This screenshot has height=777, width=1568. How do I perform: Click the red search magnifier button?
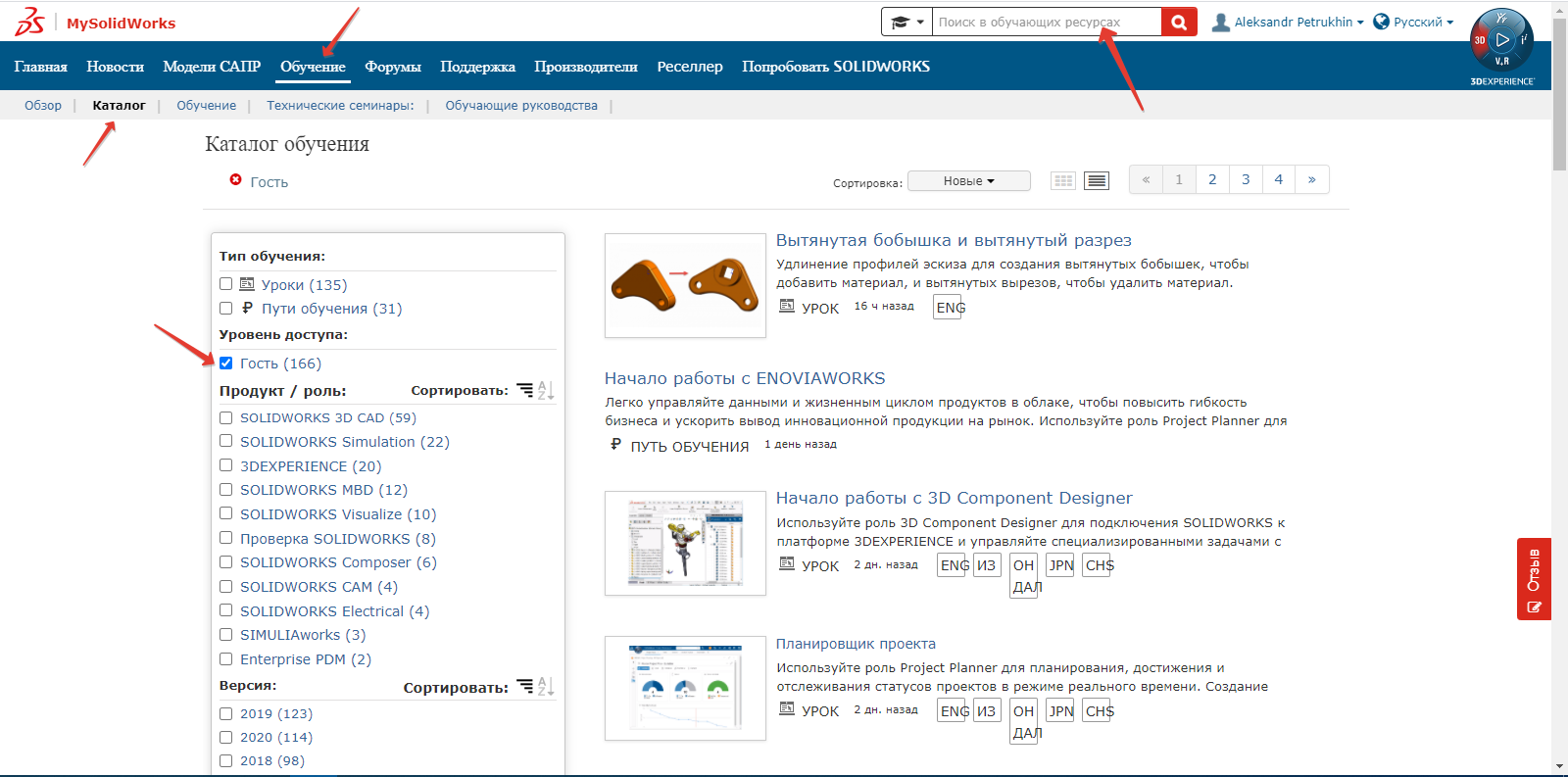[x=1179, y=22]
